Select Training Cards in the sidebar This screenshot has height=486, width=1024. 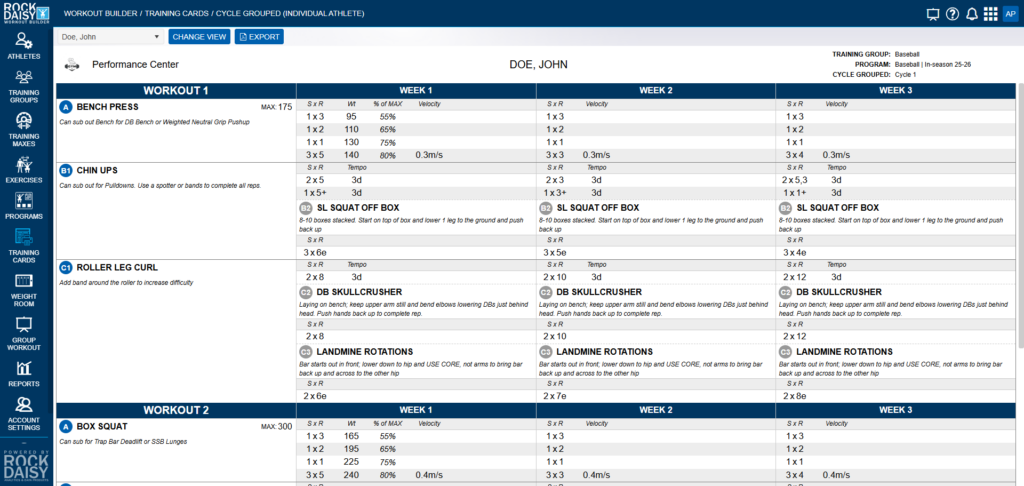(x=24, y=244)
